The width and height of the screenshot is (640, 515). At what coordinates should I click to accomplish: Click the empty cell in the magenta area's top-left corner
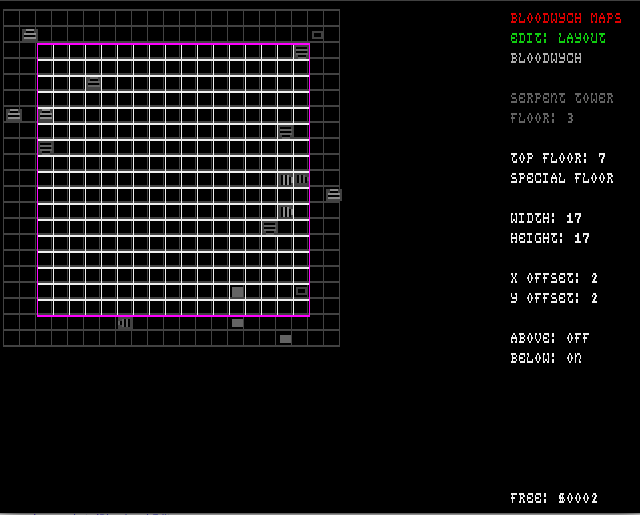coord(46,52)
